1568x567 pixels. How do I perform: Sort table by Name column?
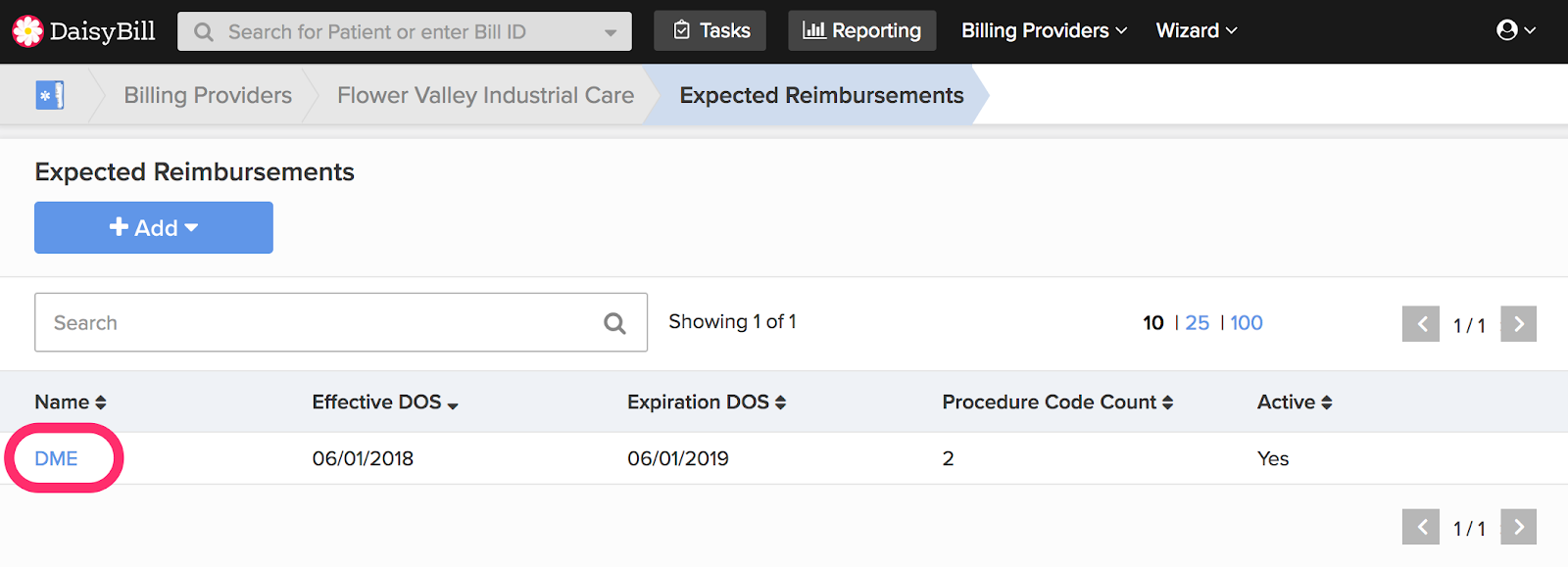tap(71, 402)
